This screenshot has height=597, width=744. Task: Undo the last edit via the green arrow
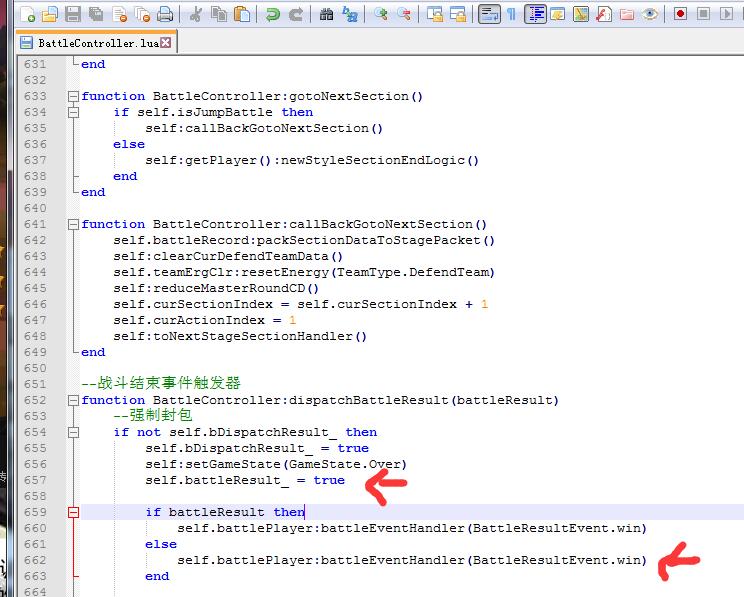(x=272, y=14)
